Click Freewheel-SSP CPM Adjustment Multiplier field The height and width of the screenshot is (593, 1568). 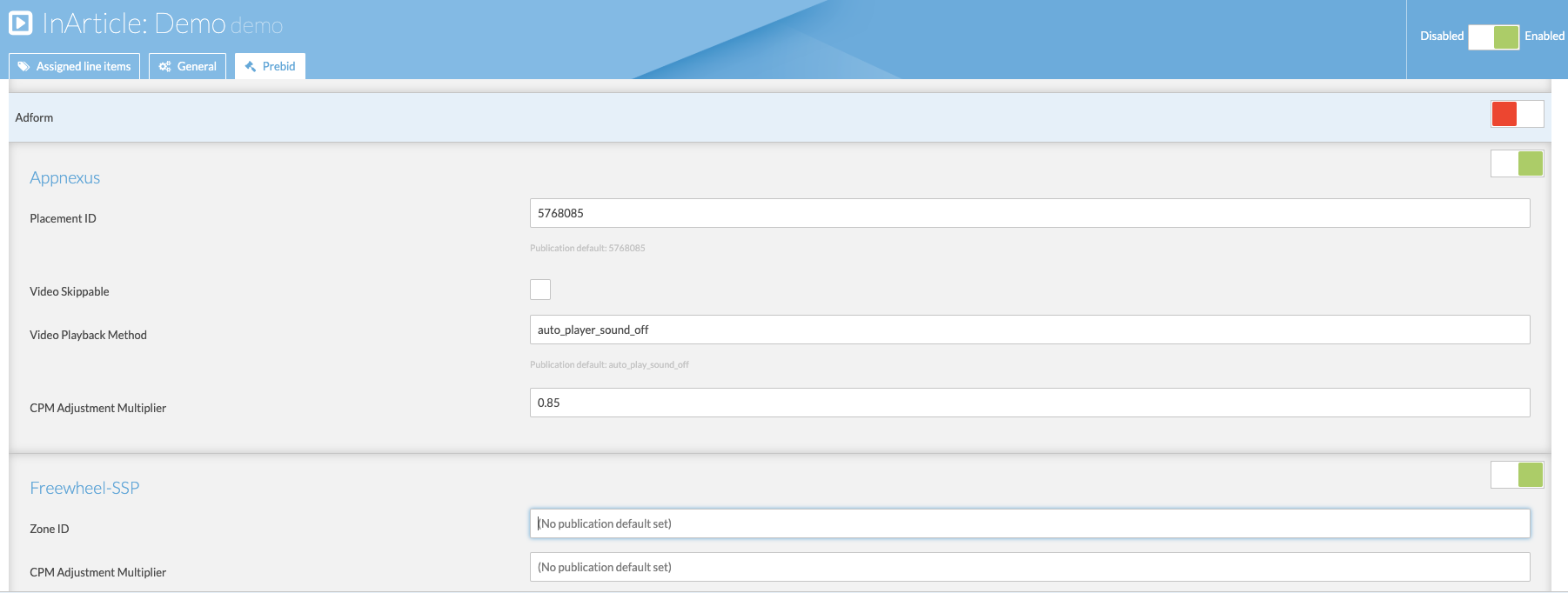click(1030, 567)
